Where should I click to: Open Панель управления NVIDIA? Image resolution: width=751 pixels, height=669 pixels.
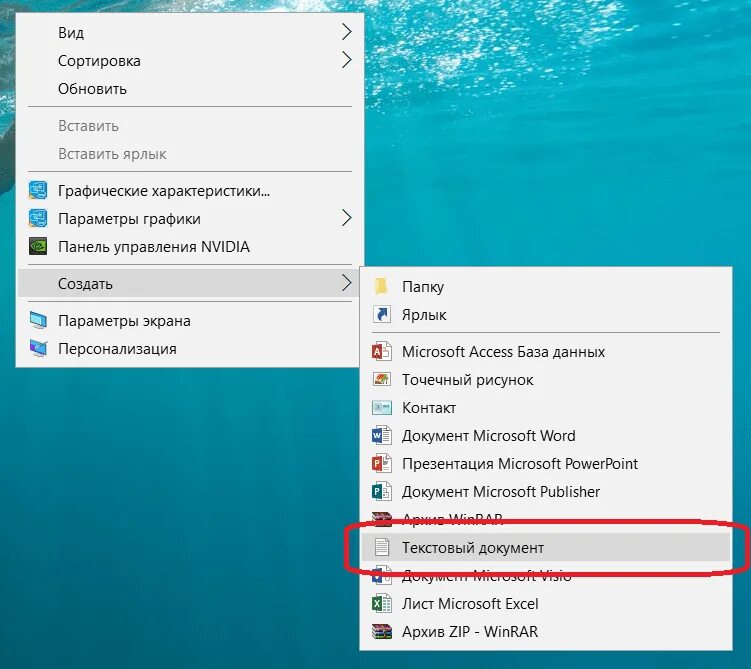[x=190, y=246]
